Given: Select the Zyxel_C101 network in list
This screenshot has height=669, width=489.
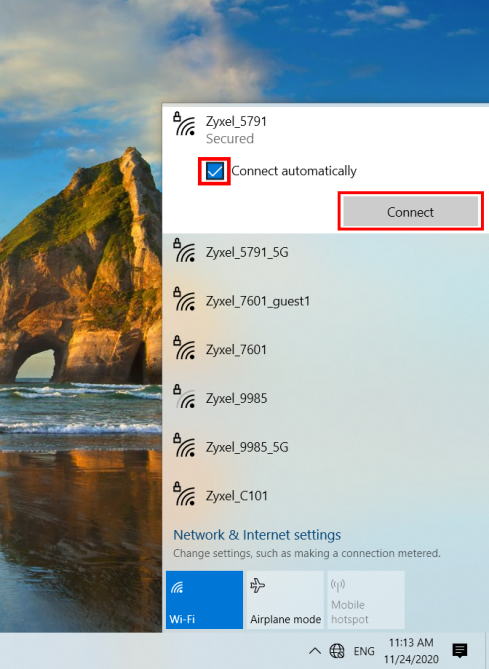Looking at the screenshot, I should click(x=326, y=495).
